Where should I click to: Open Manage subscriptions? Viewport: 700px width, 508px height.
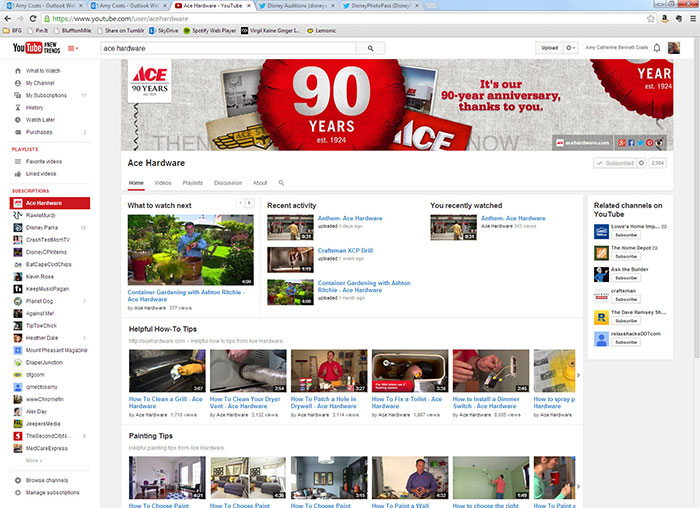(x=52, y=493)
